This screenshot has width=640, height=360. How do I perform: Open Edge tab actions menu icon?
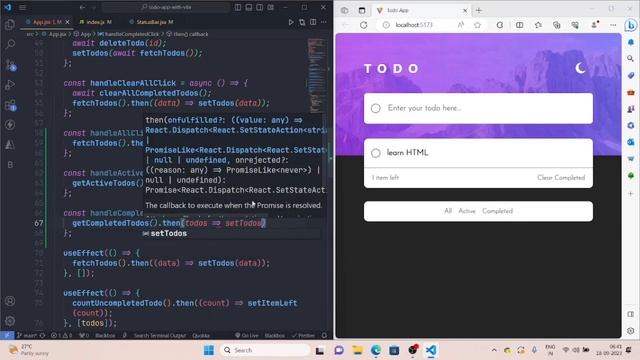pos(362,10)
